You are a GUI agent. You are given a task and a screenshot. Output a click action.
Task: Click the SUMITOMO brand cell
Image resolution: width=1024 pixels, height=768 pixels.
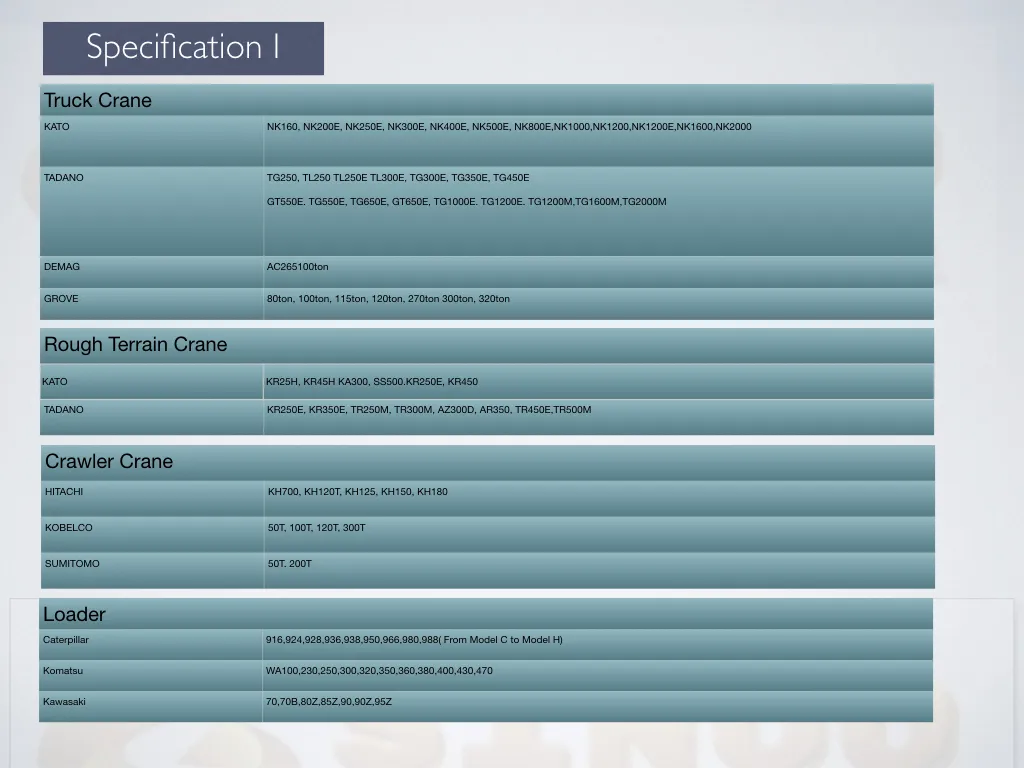[x=72, y=564]
